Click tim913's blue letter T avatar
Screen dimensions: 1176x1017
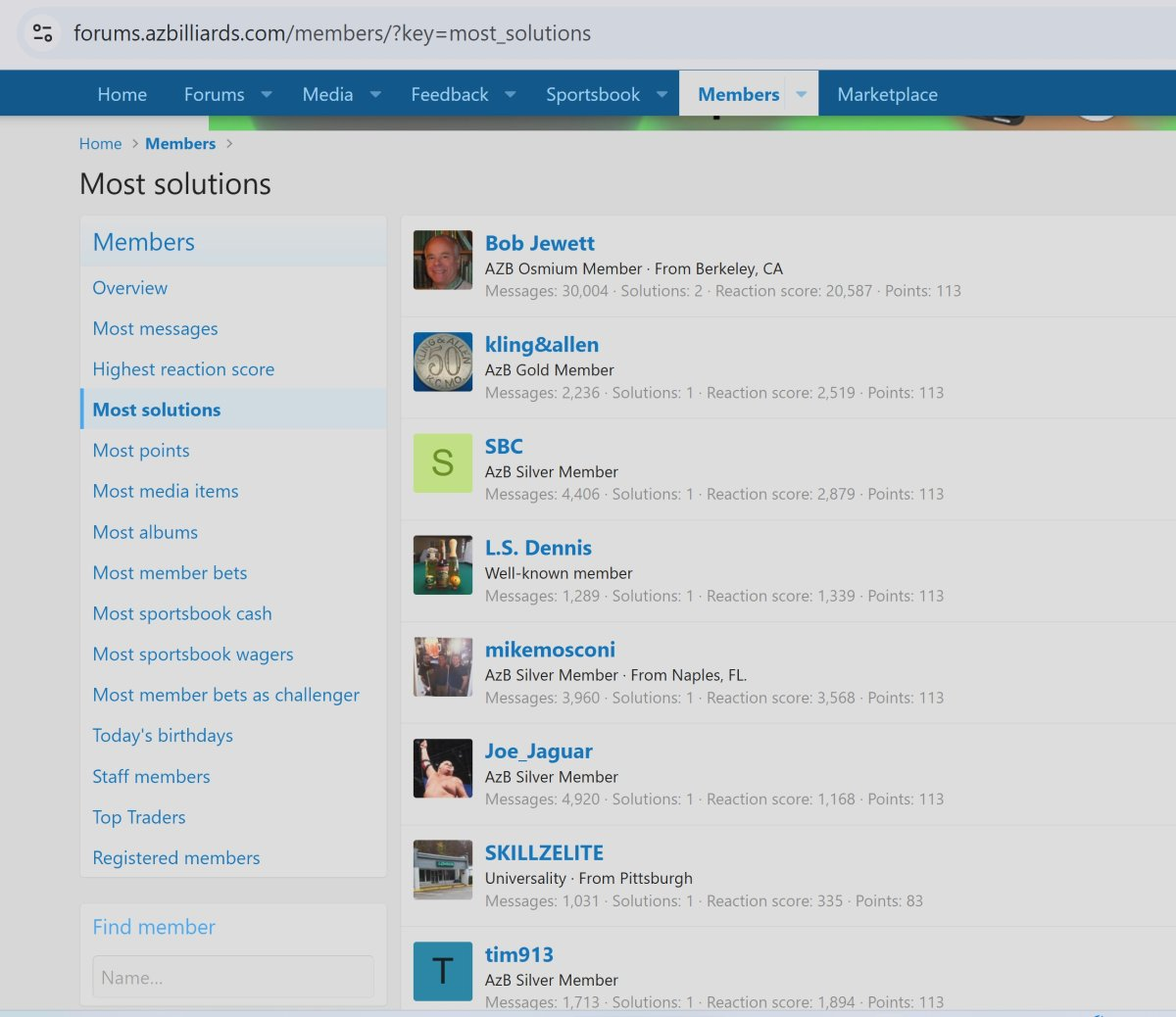(x=442, y=972)
